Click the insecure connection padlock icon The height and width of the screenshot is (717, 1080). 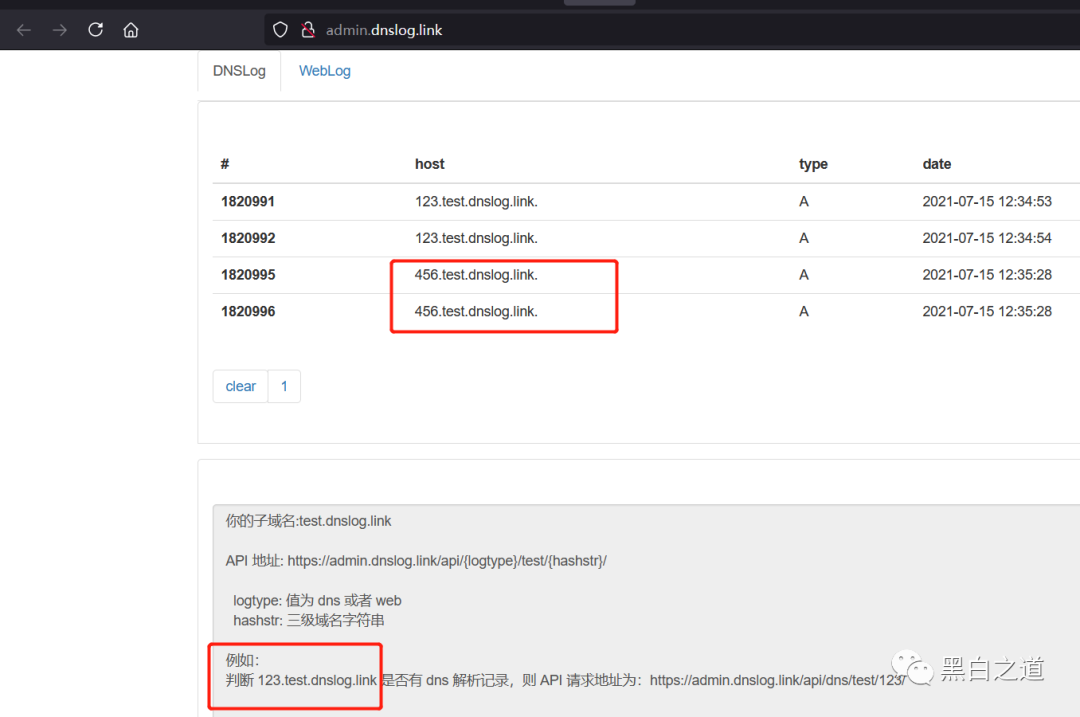(308, 30)
